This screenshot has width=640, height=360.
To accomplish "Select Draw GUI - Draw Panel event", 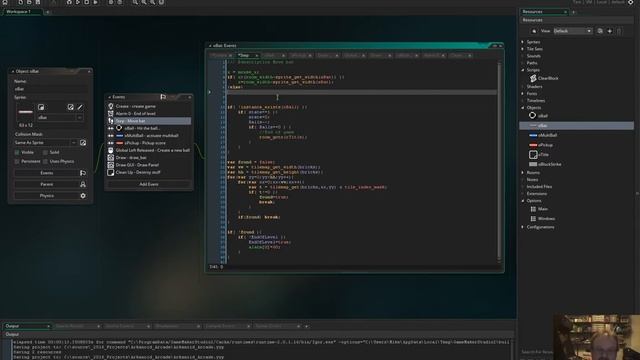I will tap(149, 165).
